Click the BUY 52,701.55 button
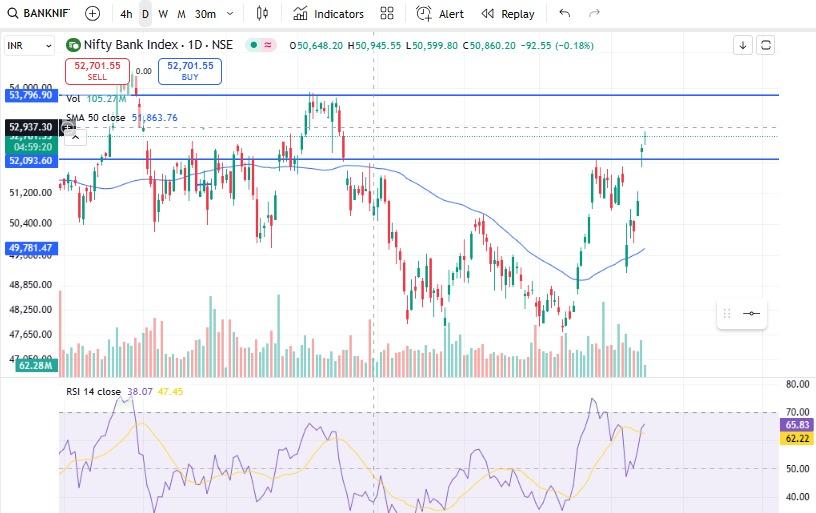The width and height of the screenshot is (816, 513). (x=190, y=71)
